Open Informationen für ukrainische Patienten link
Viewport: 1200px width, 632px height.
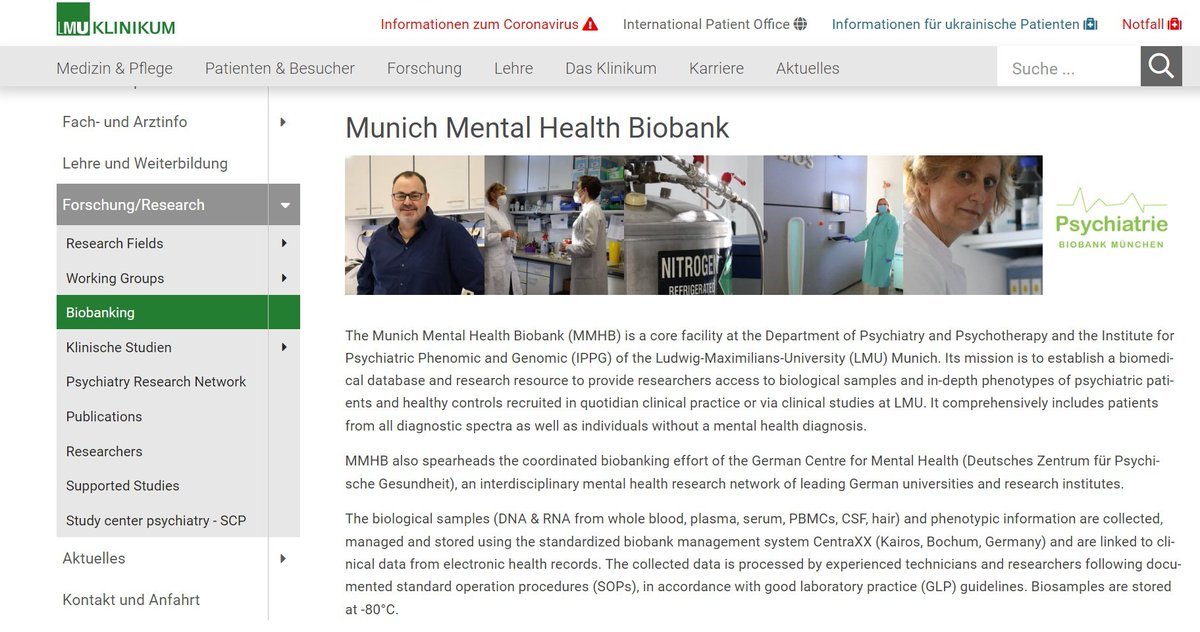coord(956,24)
